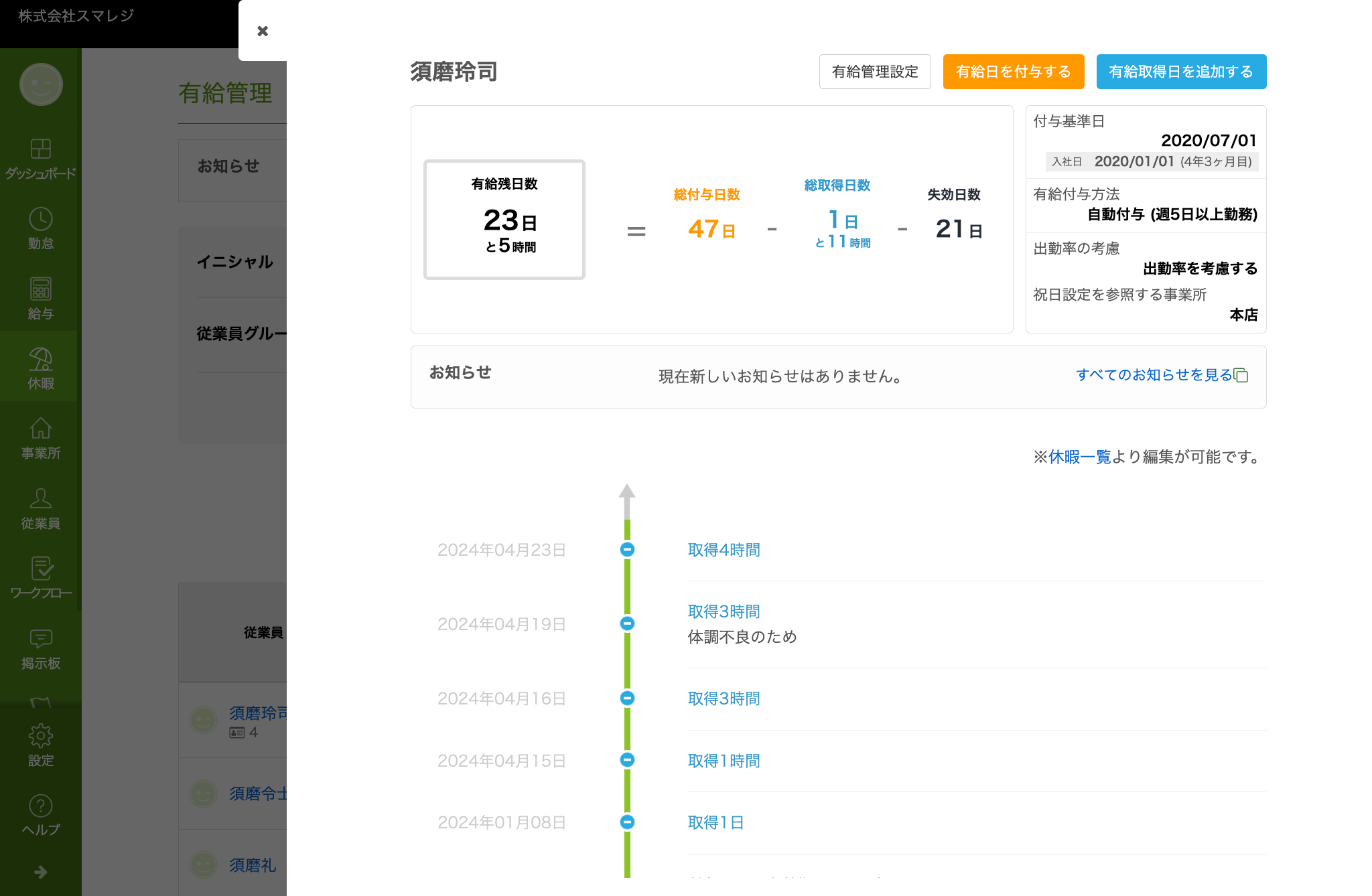The width and height of the screenshot is (1372, 896).
Task: Open 取得3時間 entry for 2024年04月16日
Action: click(x=724, y=698)
